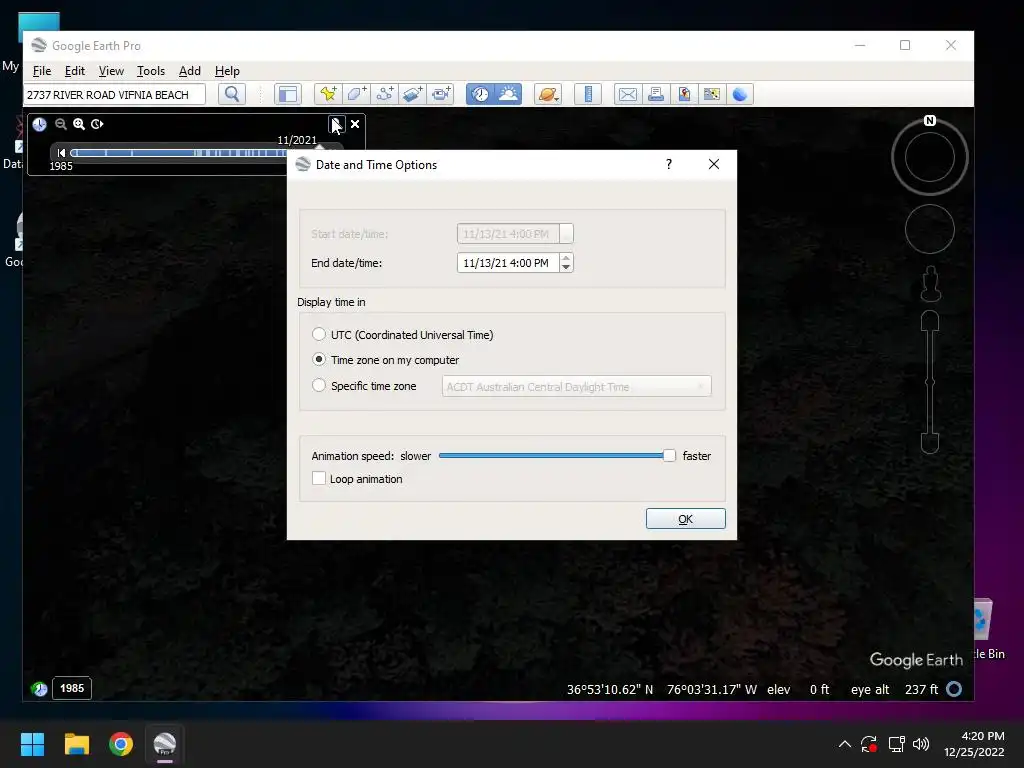The width and height of the screenshot is (1024, 768).
Task: Jump to the earliest imagery date button
Action: pos(61,153)
